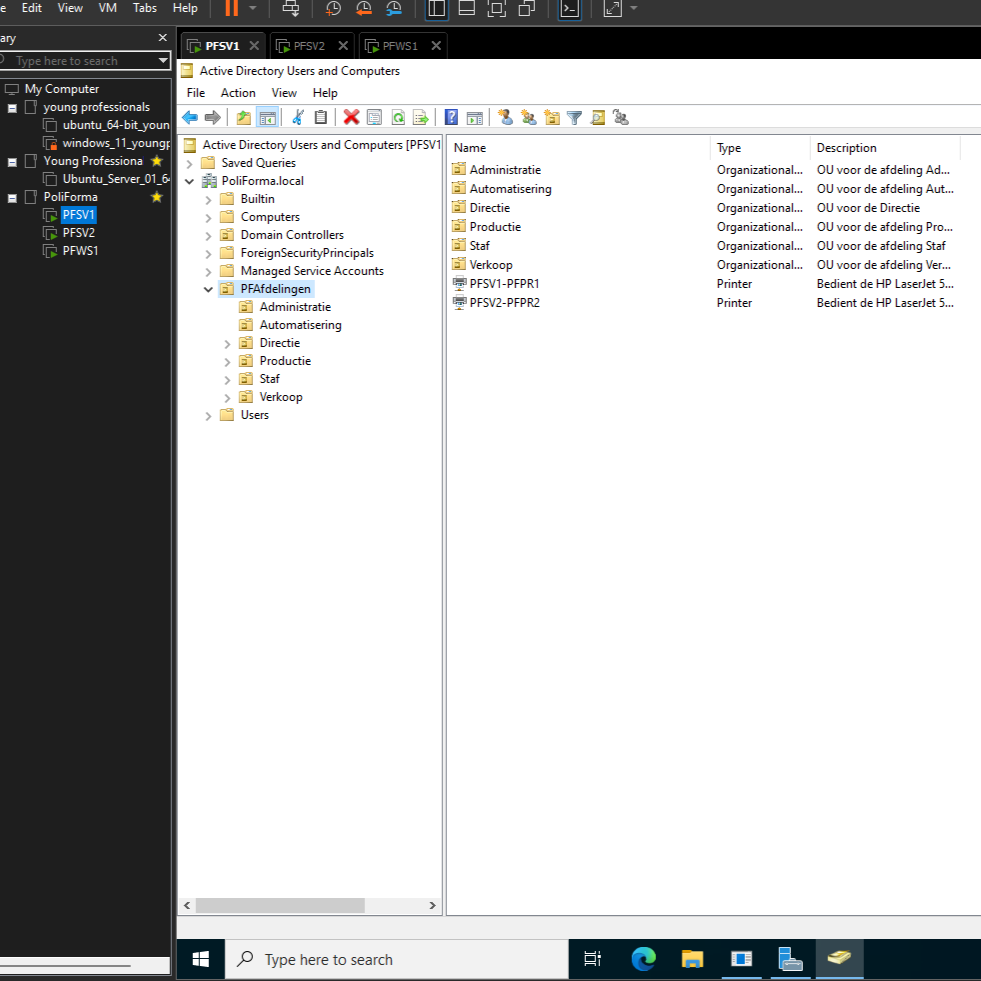This screenshot has width=981, height=981.
Task: Take a snapshot of the virtual machine
Action: pyautogui.click(x=333, y=9)
